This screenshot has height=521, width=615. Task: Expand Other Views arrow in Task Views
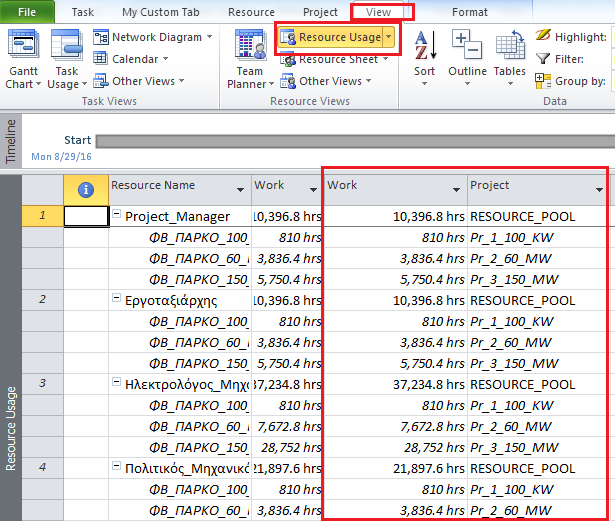(182, 81)
